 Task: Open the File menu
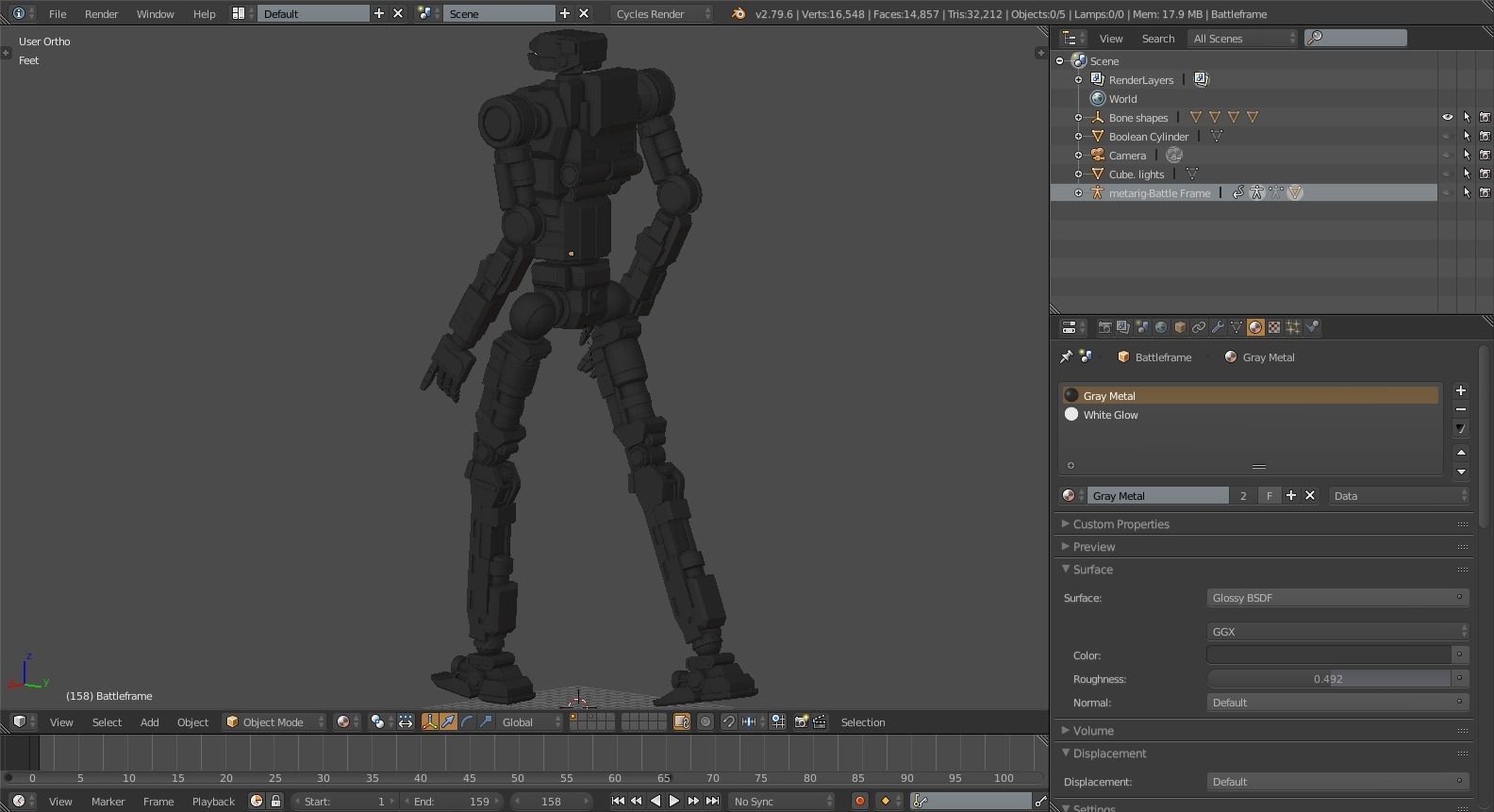[x=58, y=13]
